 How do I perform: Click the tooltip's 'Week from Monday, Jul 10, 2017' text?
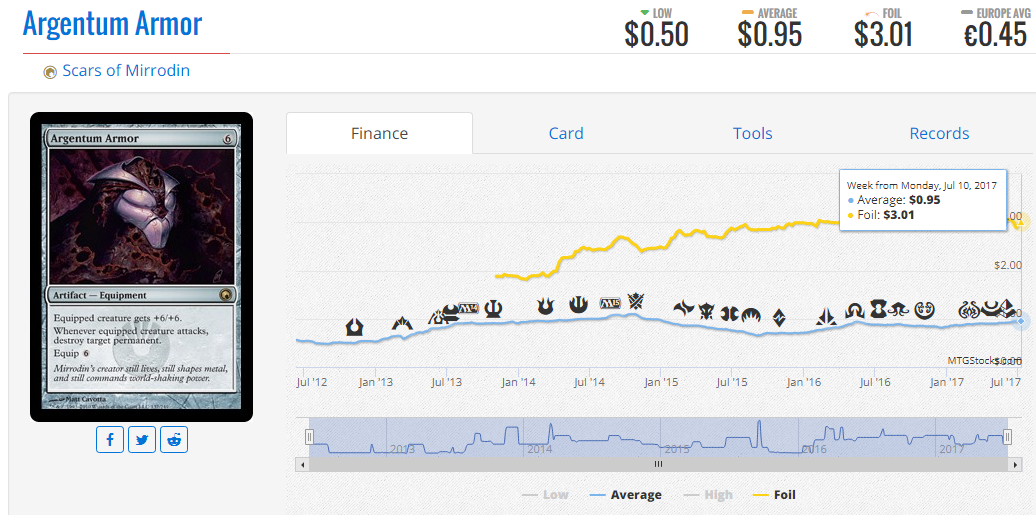922,186
